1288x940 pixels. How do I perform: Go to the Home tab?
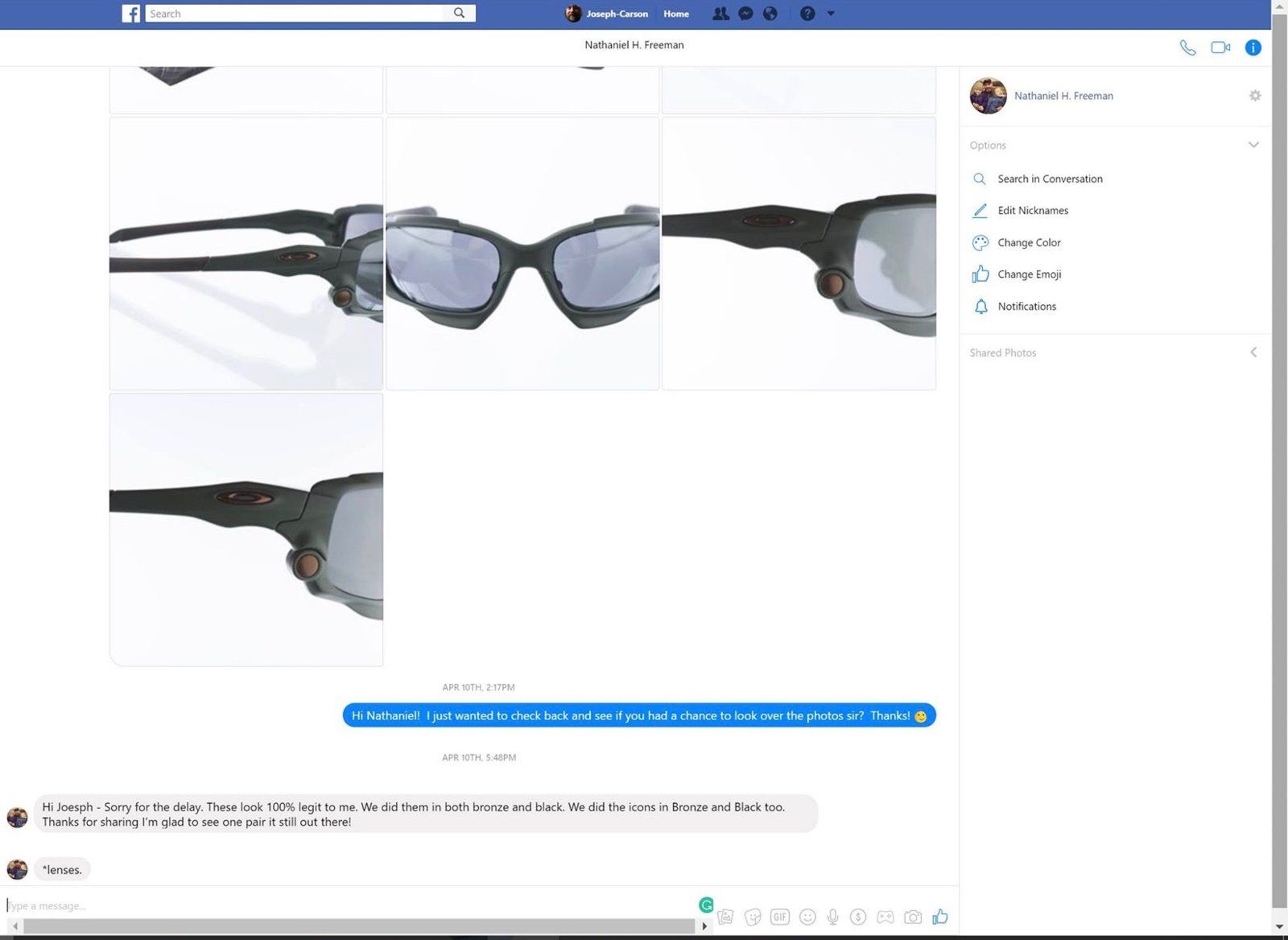click(675, 14)
